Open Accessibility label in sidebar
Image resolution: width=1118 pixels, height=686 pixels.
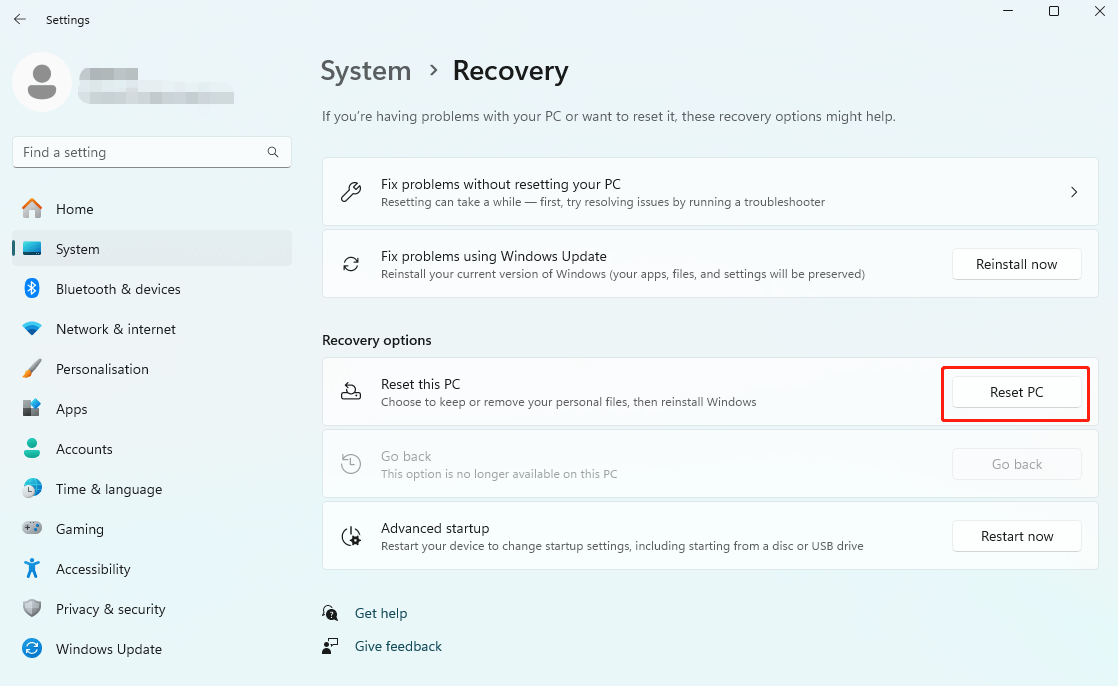[93, 569]
